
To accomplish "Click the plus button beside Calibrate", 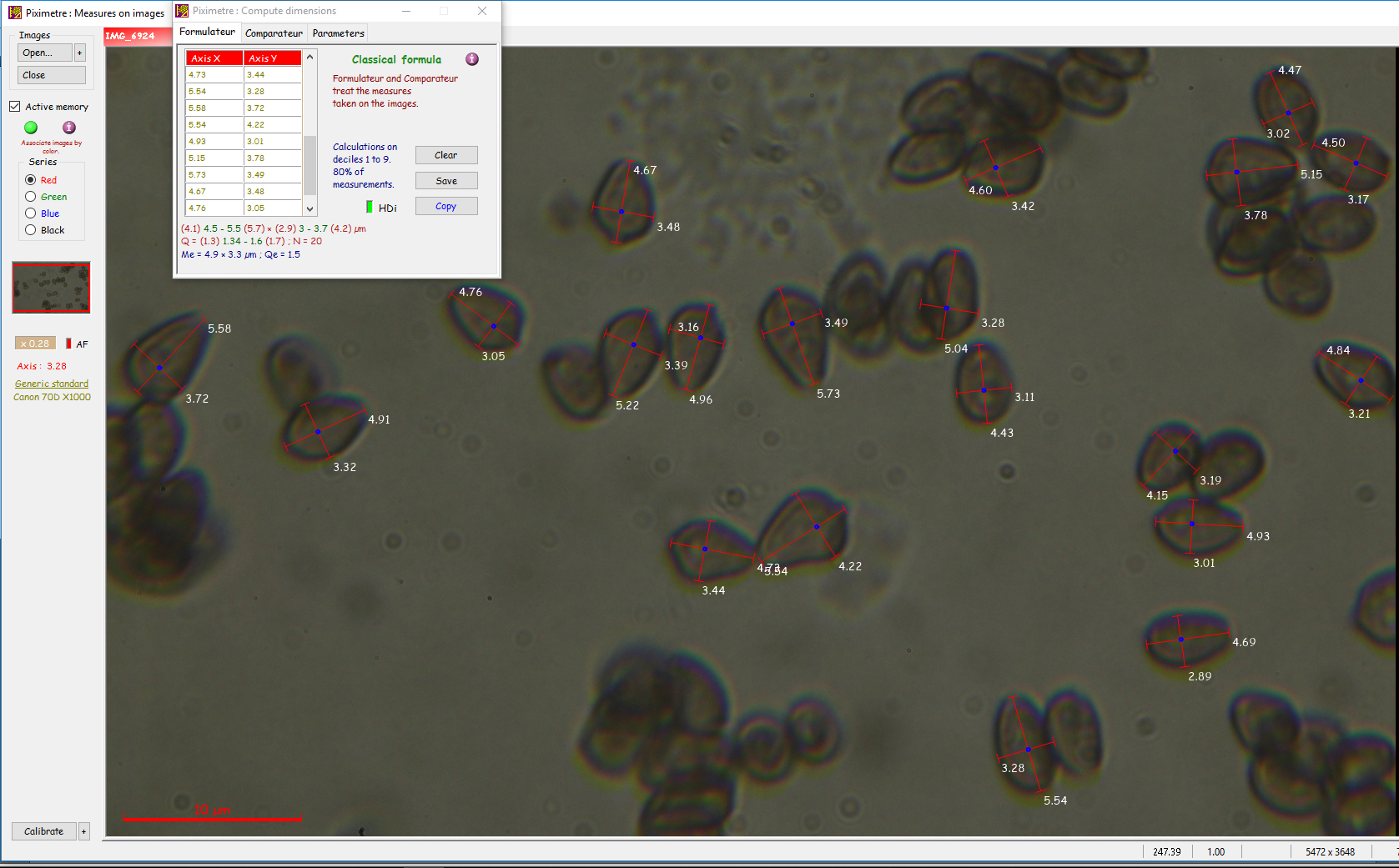I will (83, 831).
